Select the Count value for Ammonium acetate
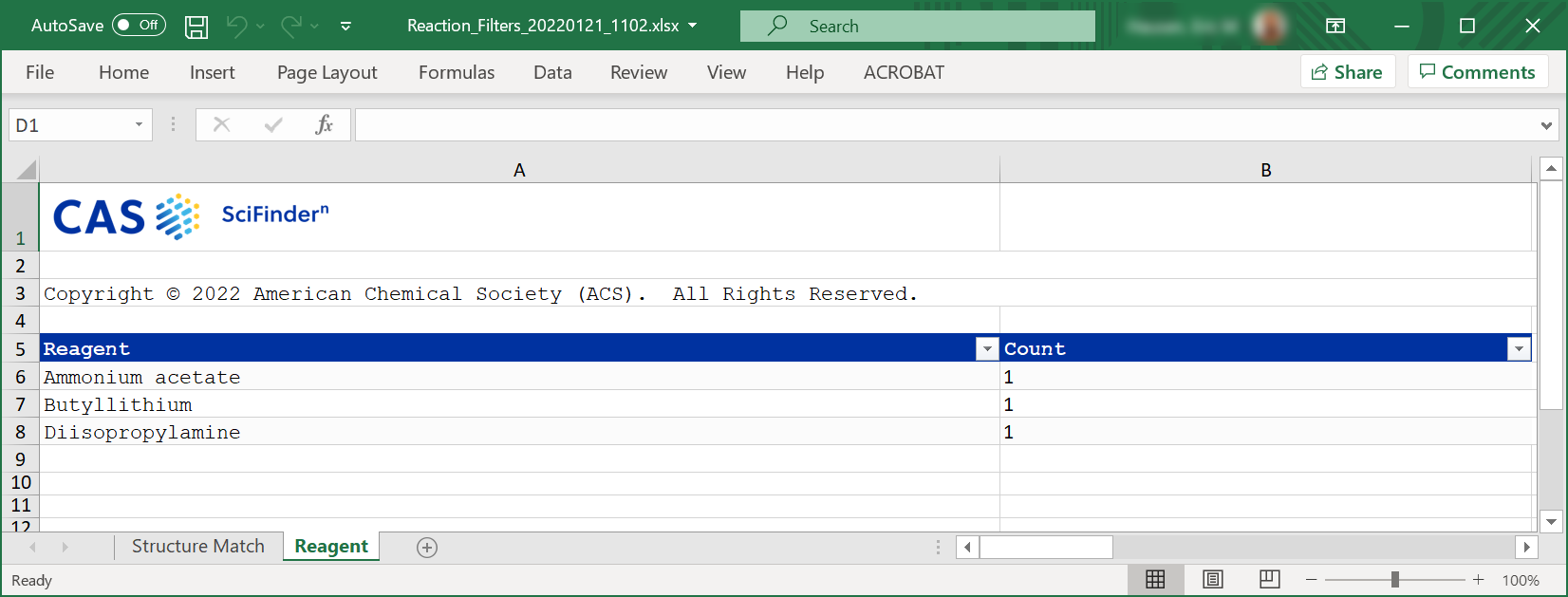The image size is (1568, 597). (x=1266, y=377)
